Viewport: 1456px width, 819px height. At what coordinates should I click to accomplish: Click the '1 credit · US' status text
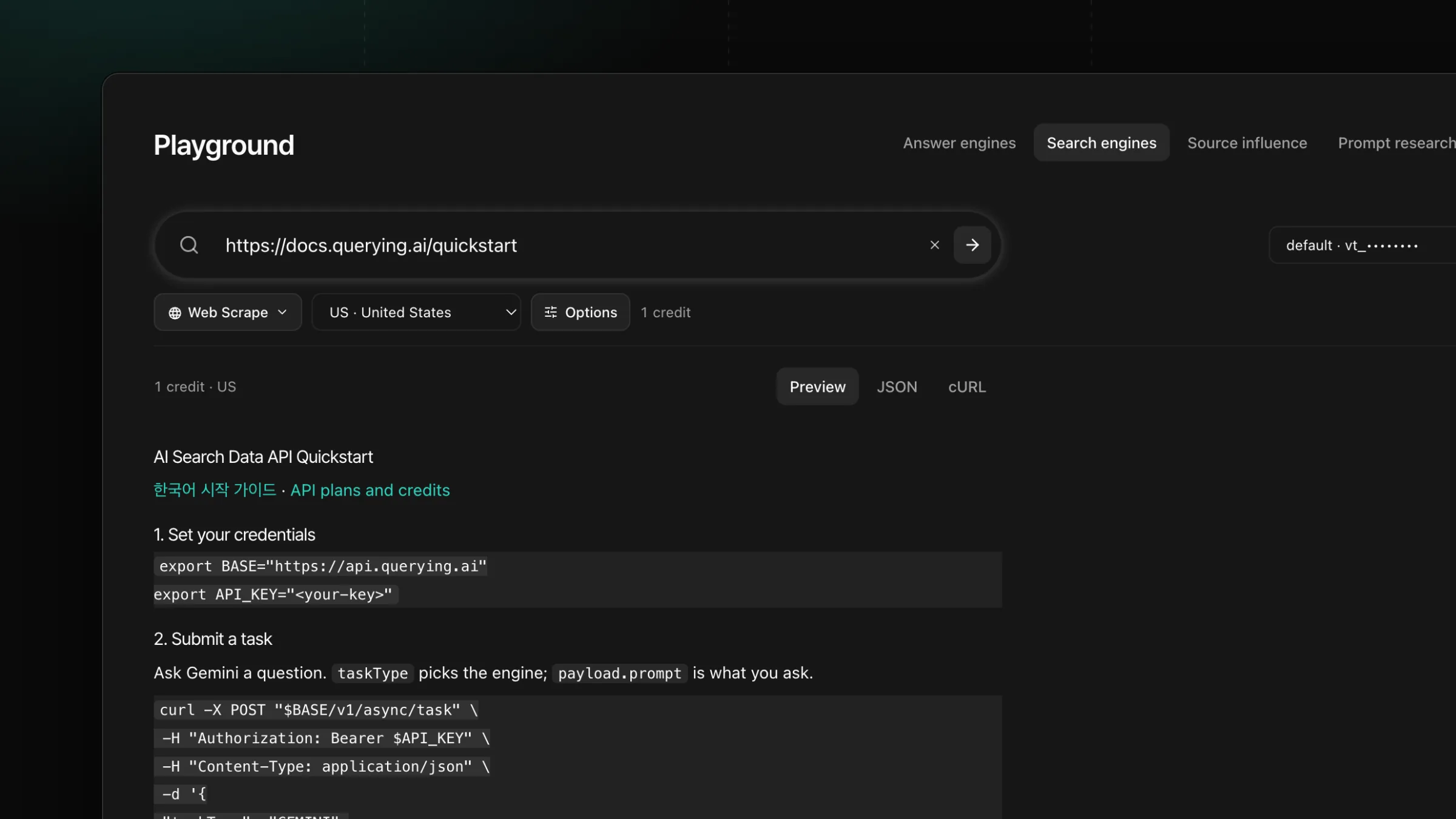pos(195,386)
